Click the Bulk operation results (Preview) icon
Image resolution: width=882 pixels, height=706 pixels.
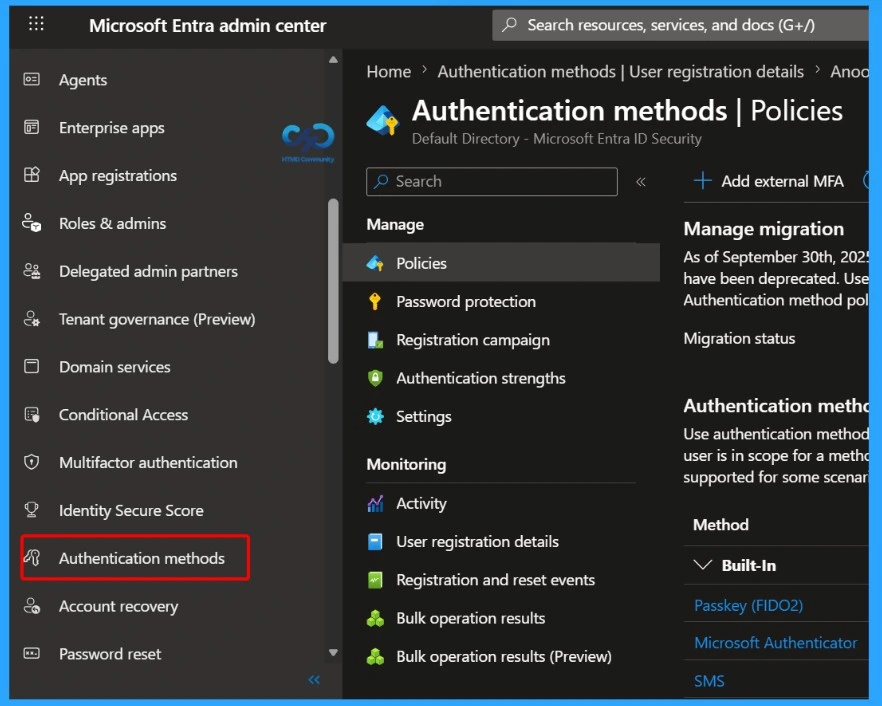coord(375,656)
